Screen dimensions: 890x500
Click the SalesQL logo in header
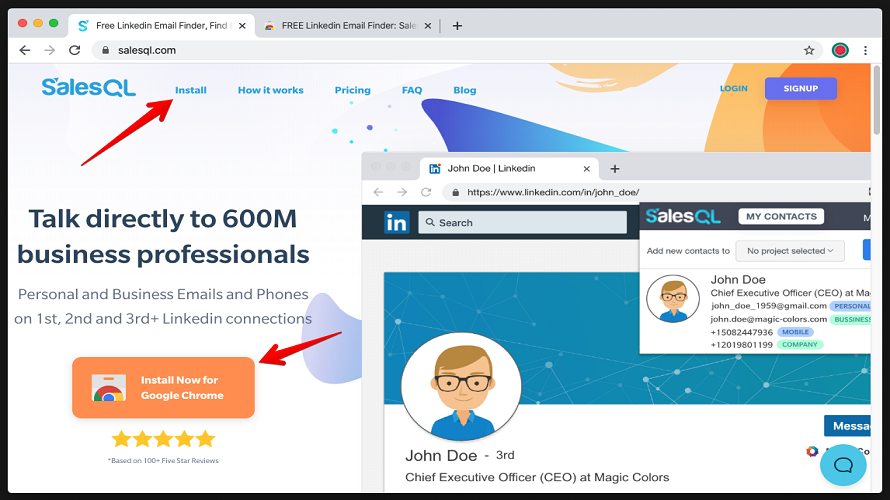89,87
